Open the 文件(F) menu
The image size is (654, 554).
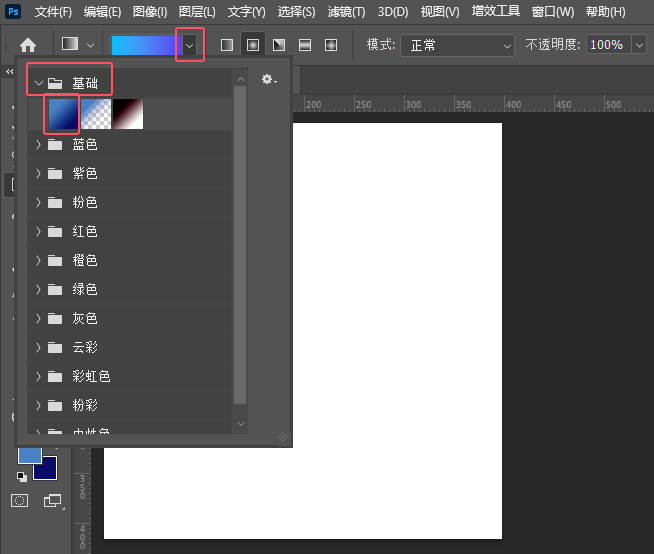53,11
